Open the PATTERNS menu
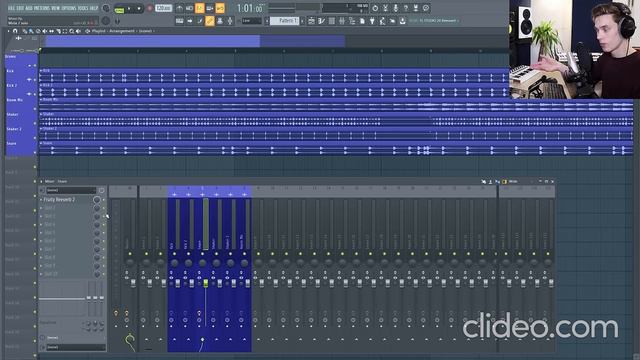The image size is (640, 360). coord(43,8)
